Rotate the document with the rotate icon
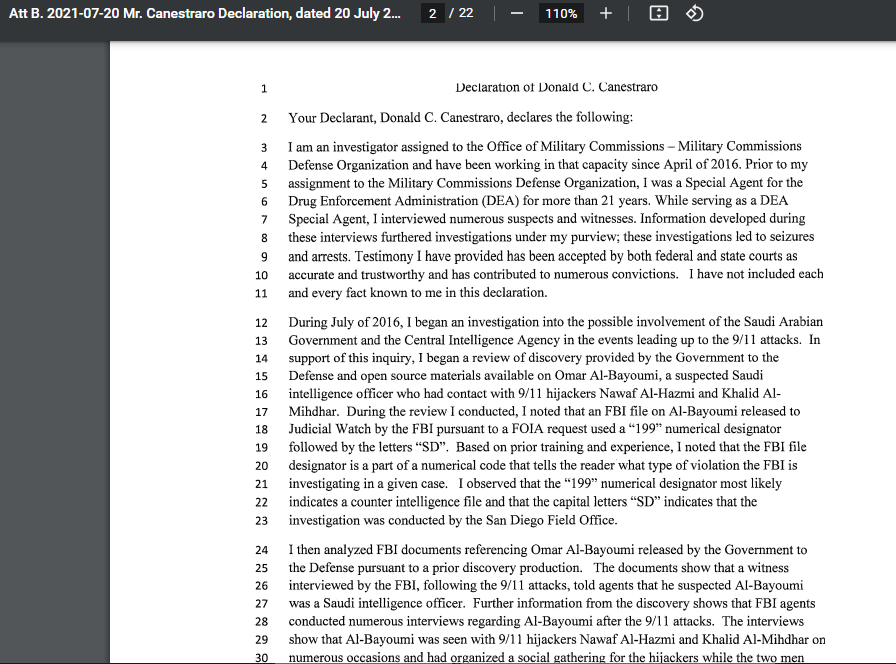 click(694, 13)
